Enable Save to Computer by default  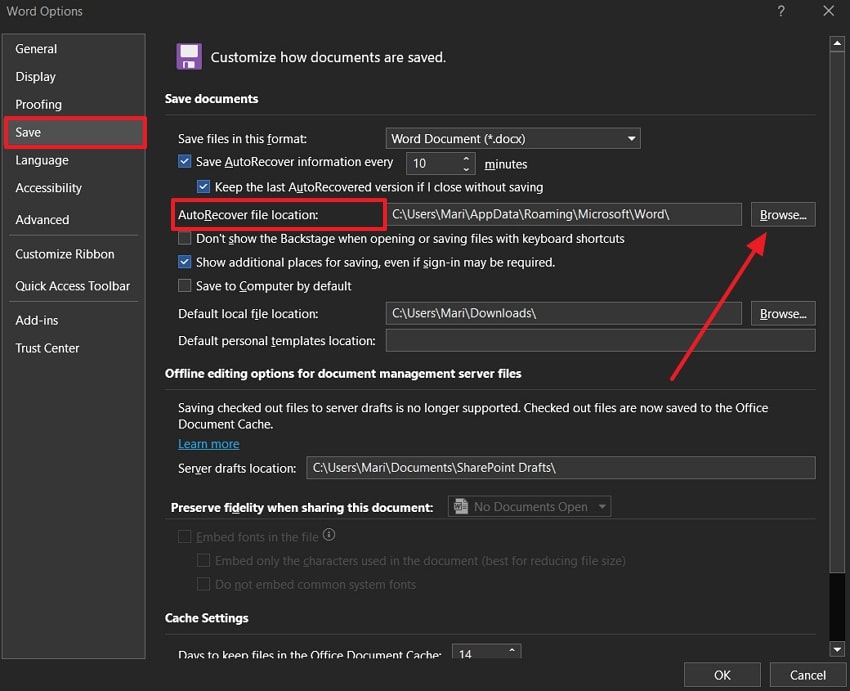[x=185, y=286]
